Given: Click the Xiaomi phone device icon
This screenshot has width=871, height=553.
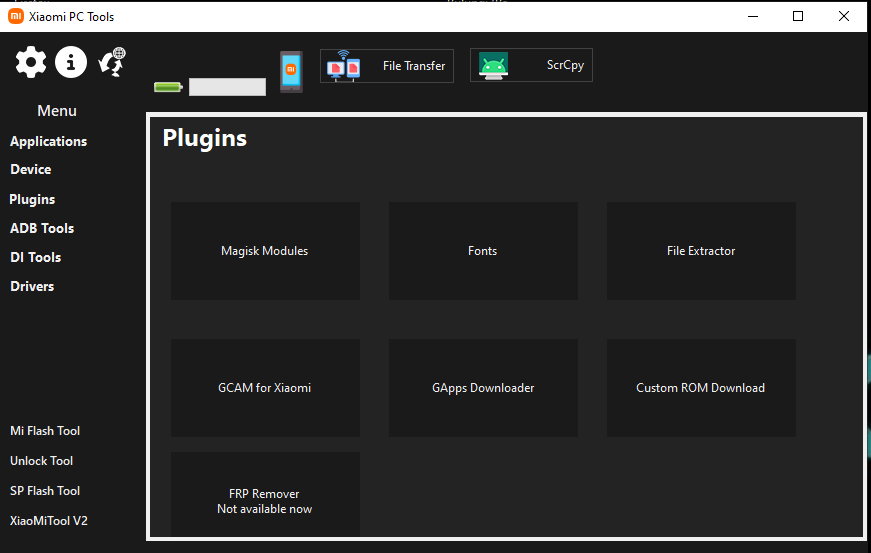Looking at the screenshot, I should click(291, 72).
